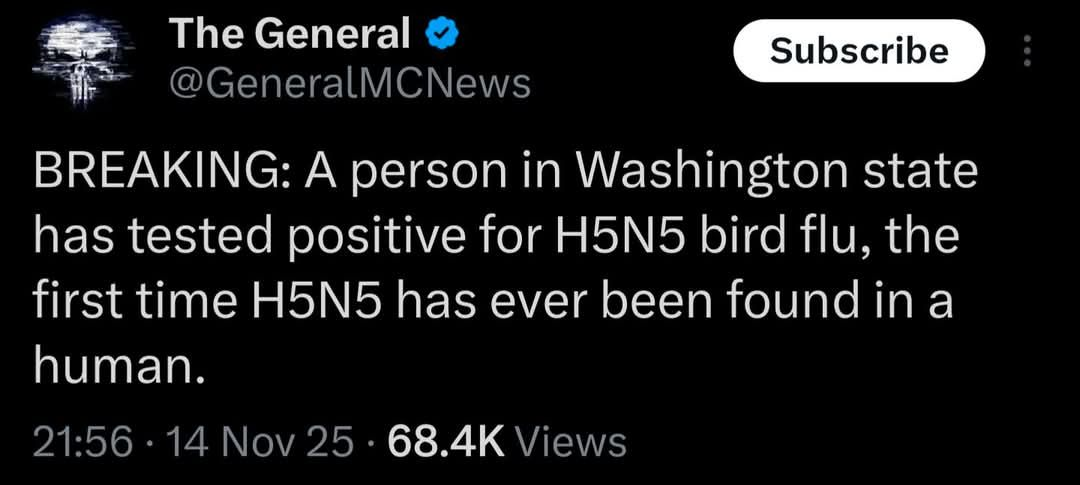Open the skull profile avatar
1080x485 pixels.
point(80,60)
